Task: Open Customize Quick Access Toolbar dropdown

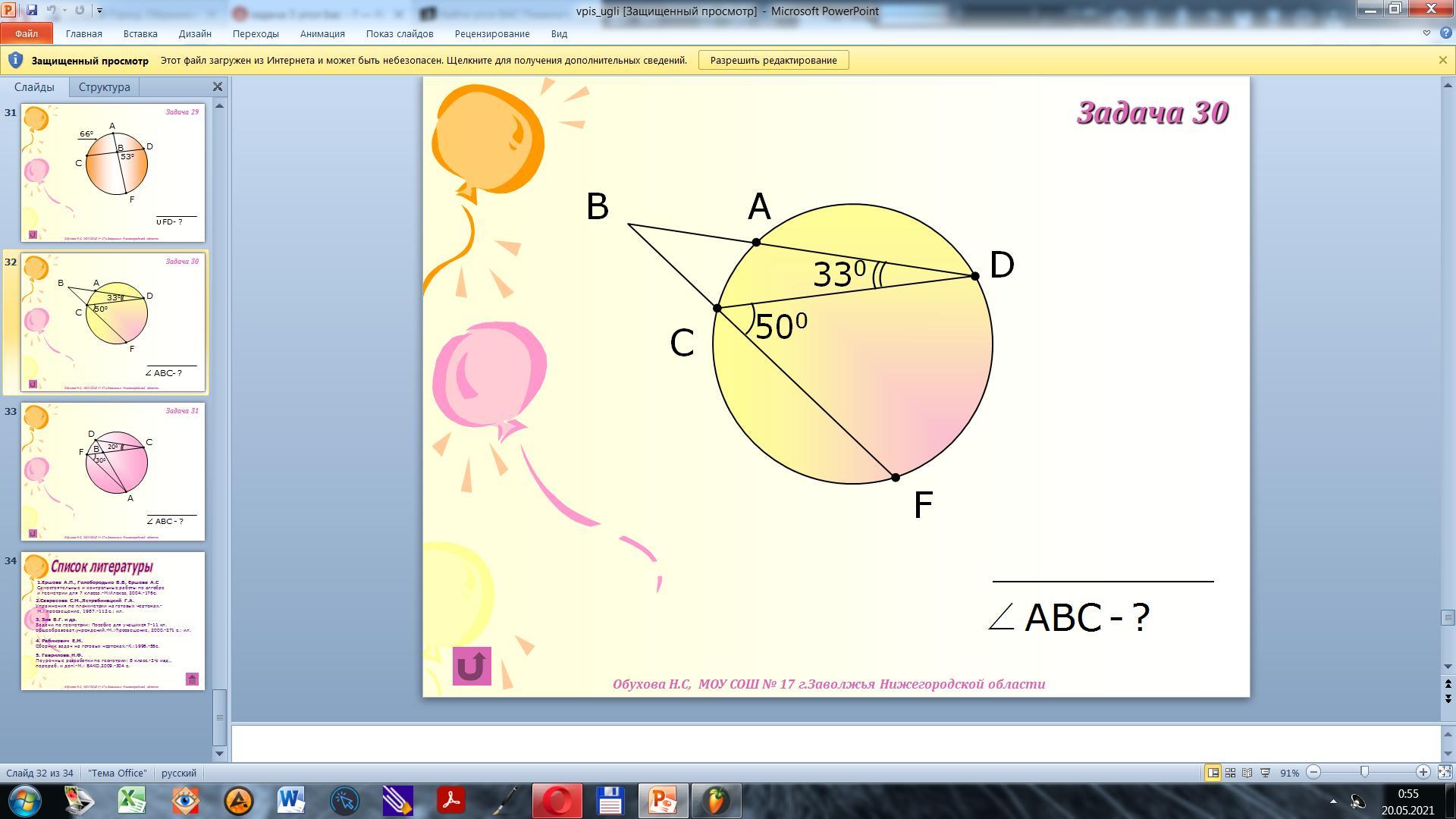Action: coord(99,11)
